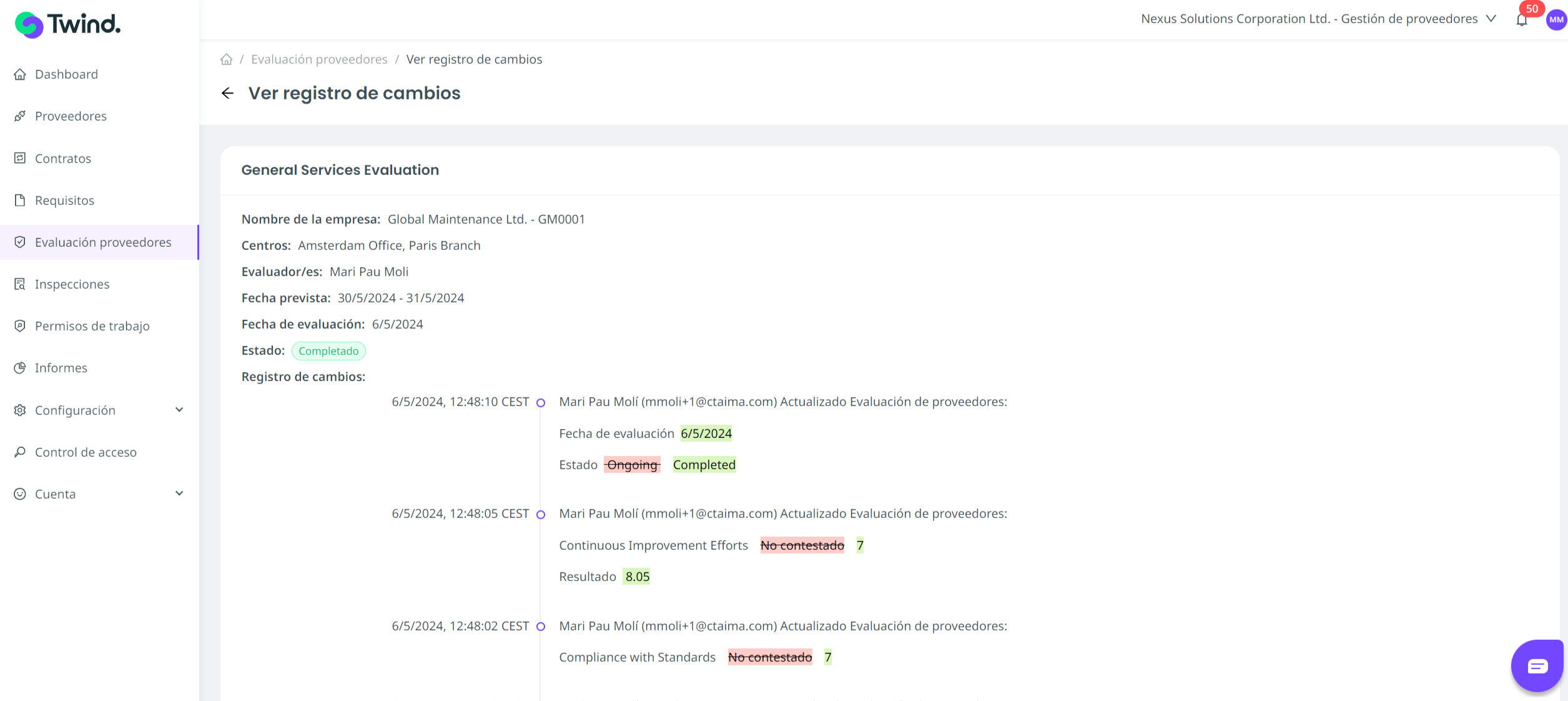Open the MM user avatar menu

click(1556, 20)
